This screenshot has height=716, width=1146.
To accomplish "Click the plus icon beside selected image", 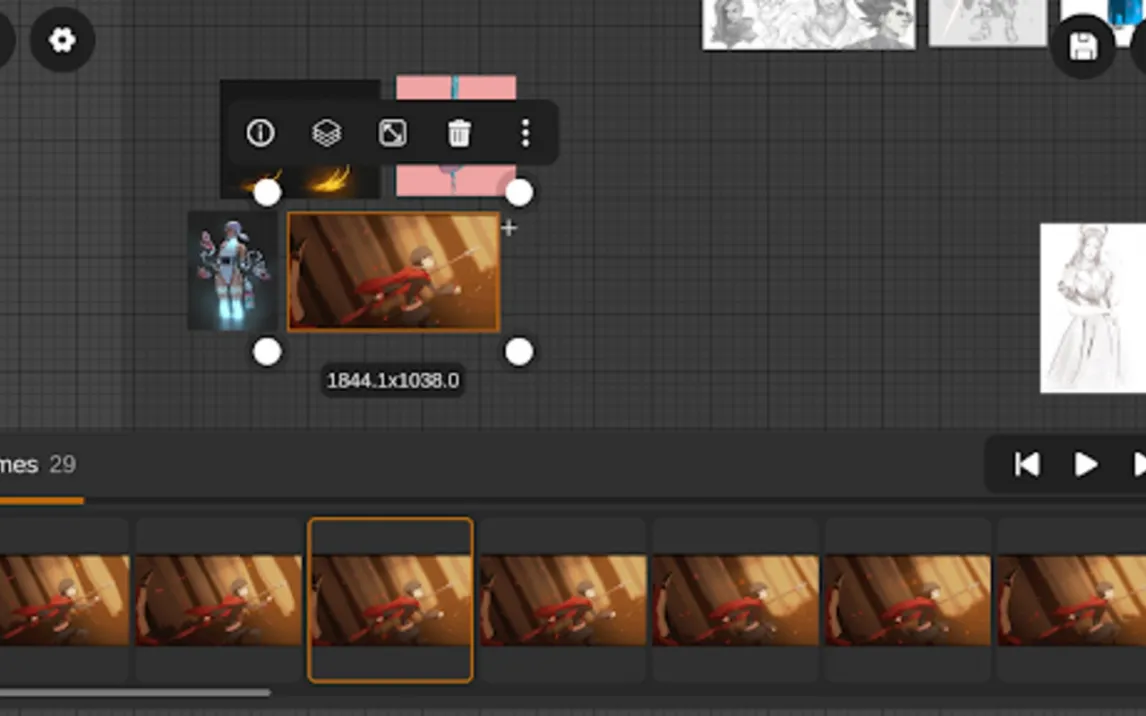I will click(x=509, y=228).
